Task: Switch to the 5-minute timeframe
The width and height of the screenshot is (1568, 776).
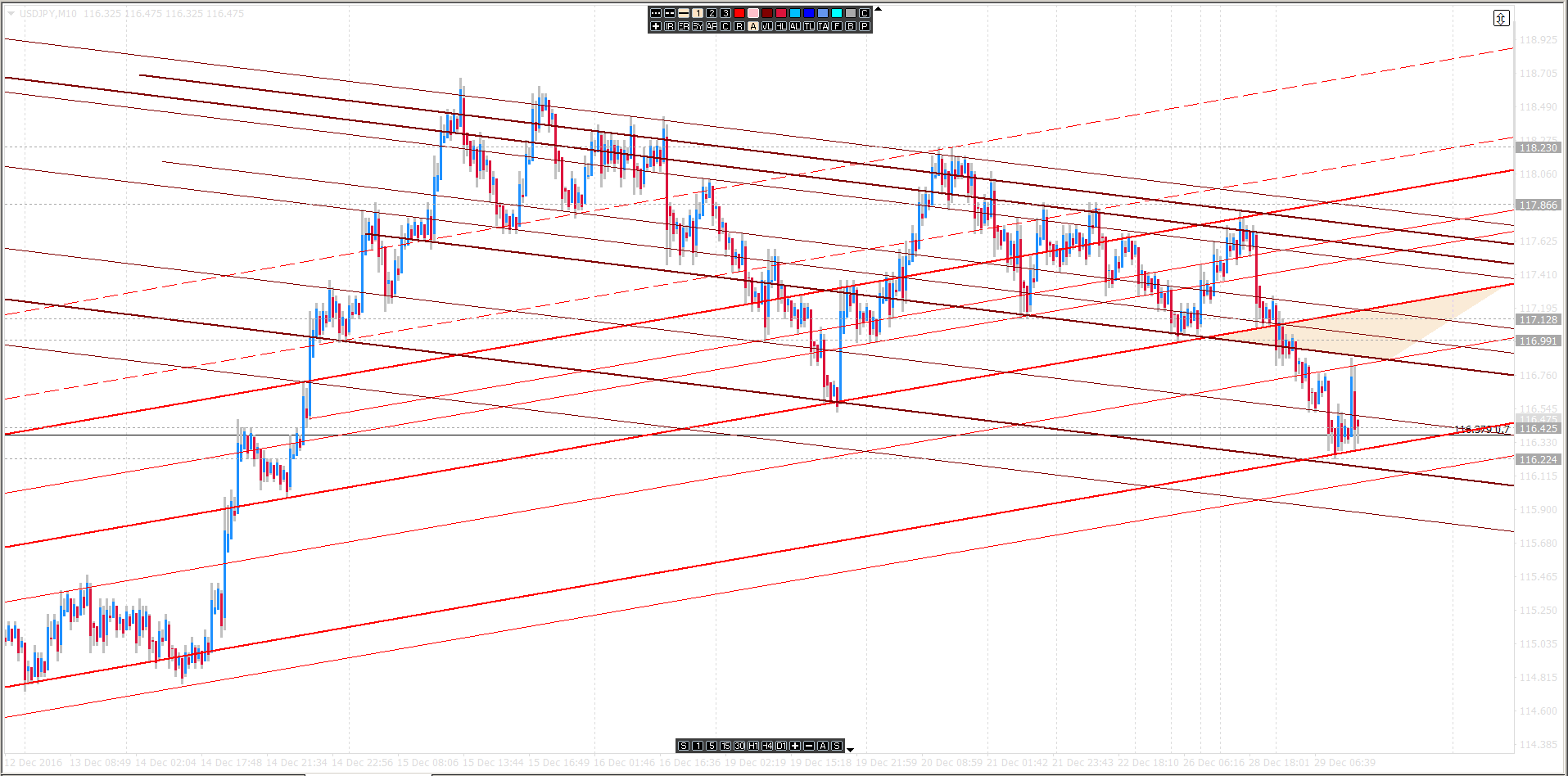Action: pos(712,746)
